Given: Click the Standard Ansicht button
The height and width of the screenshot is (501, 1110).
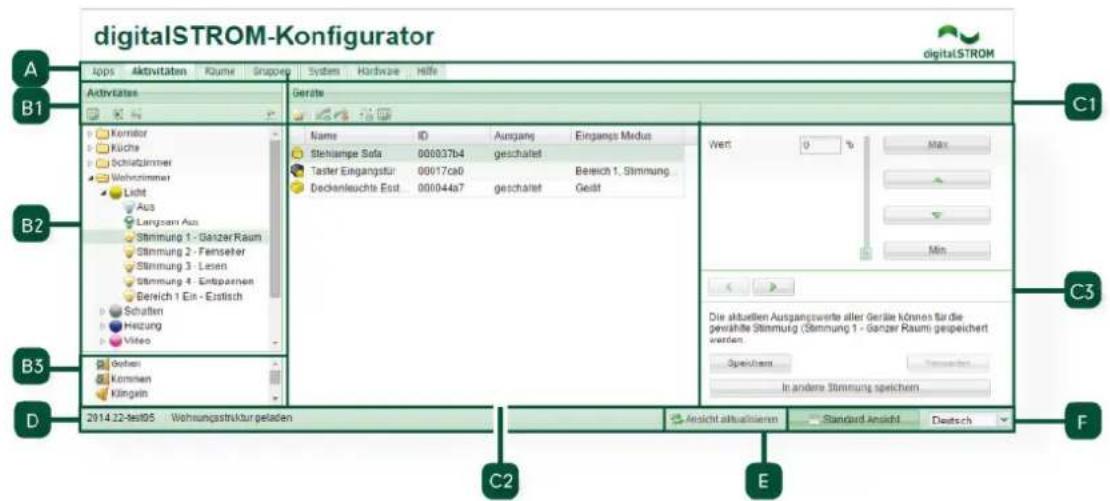Looking at the screenshot, I should [854, 420].
